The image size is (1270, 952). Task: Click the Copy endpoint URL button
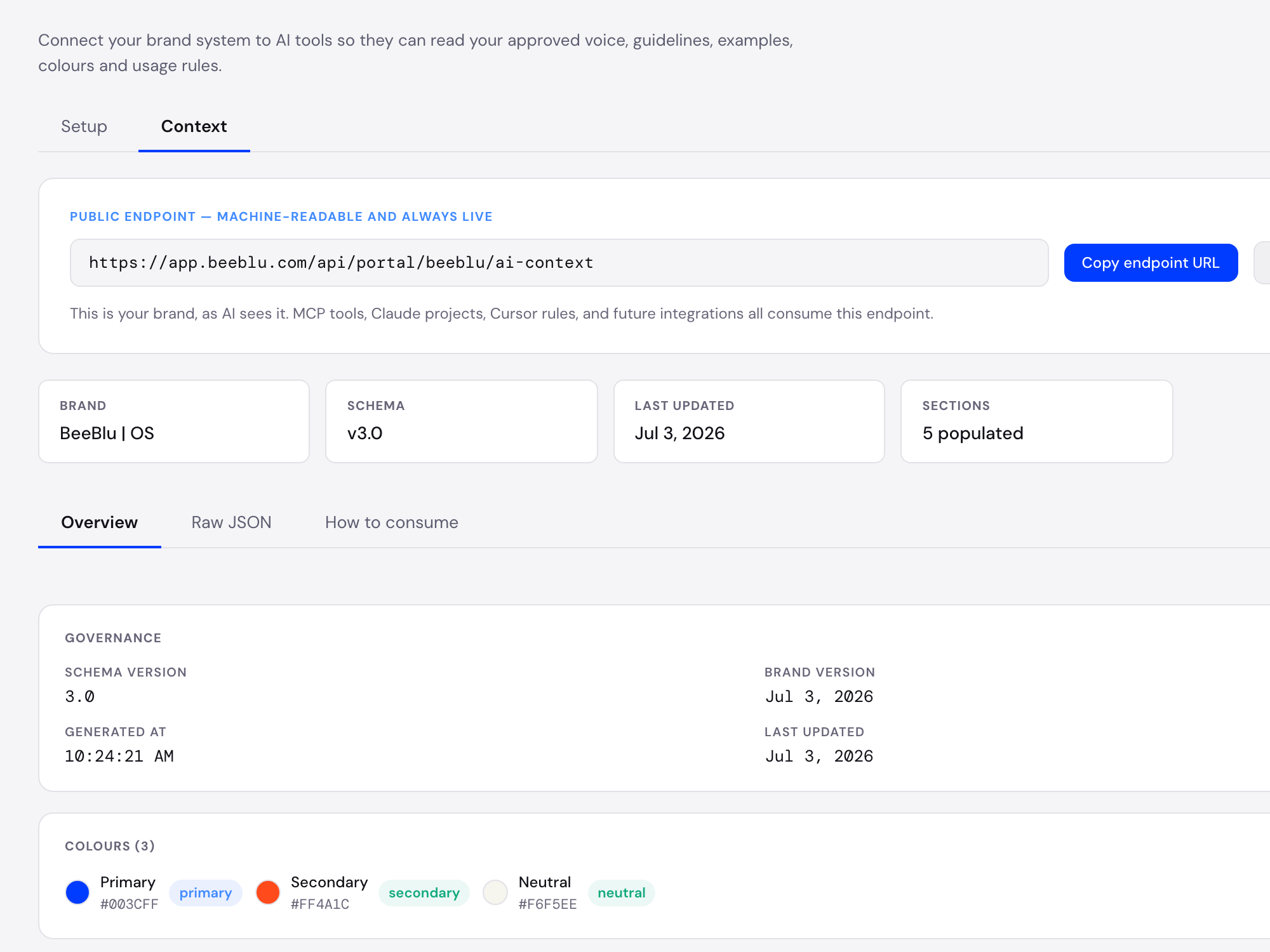click(x=1151, y=263)
